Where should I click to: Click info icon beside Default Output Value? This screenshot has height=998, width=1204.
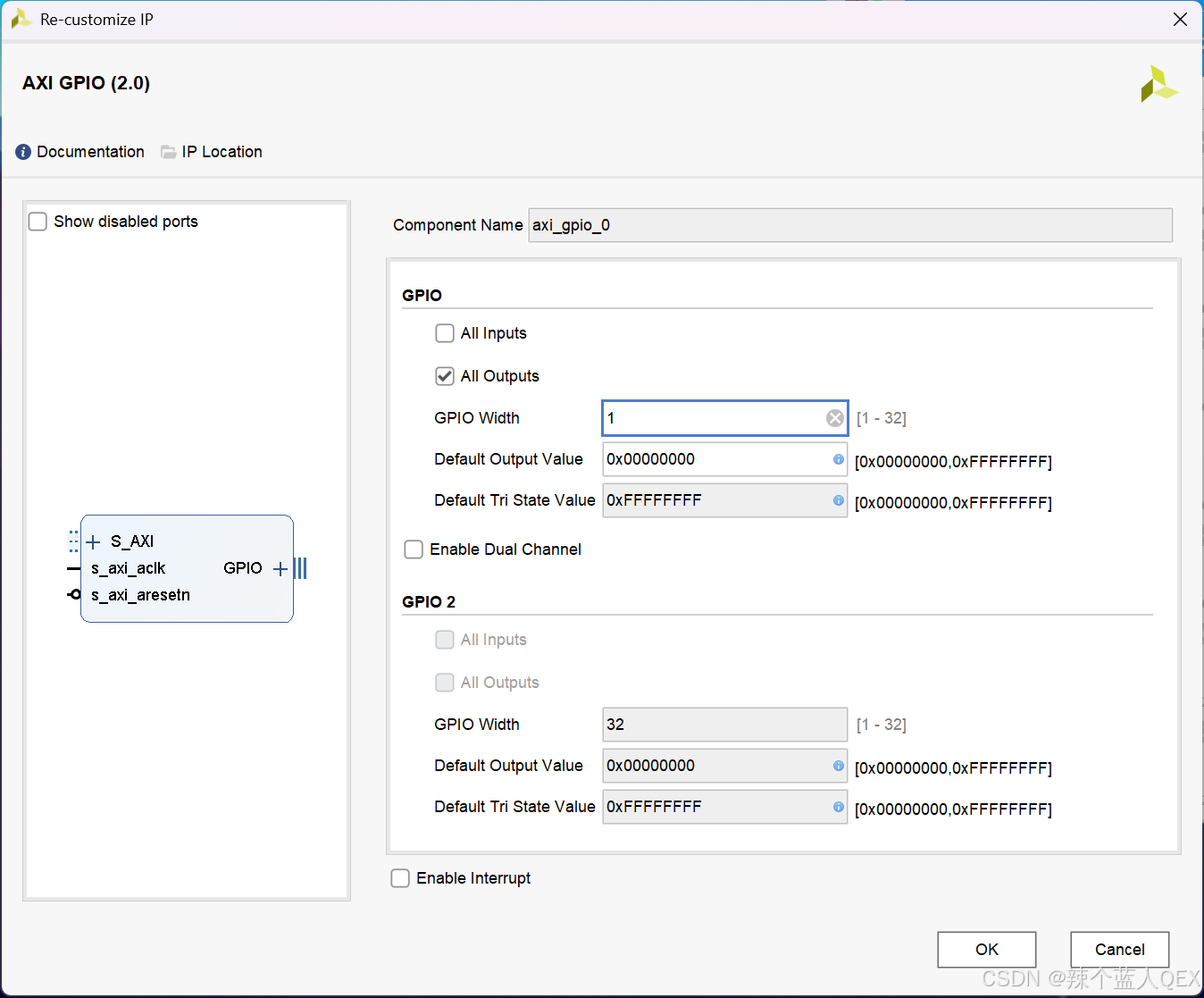click(x=837, y=459)
